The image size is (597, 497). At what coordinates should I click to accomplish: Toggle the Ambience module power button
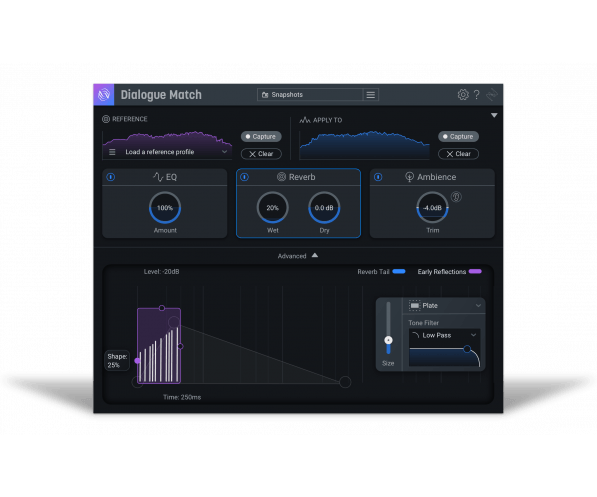[378, 177]
